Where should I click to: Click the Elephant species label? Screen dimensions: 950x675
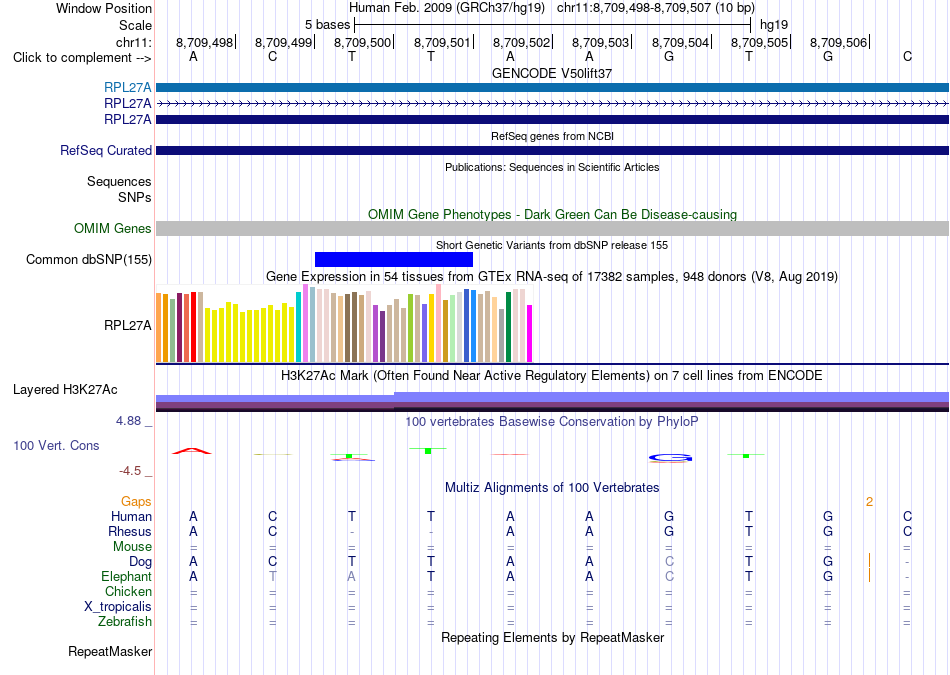coord(127,576)
